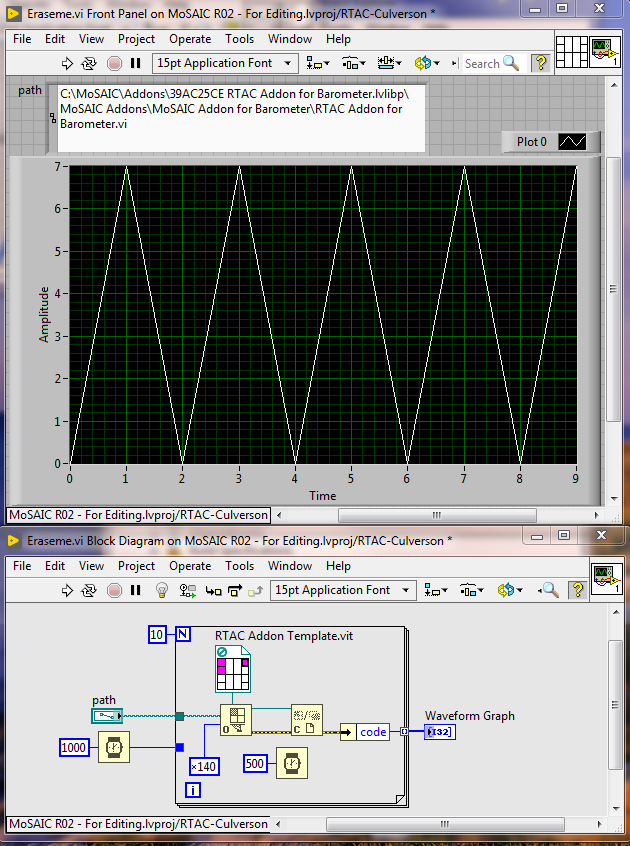Select the loop count constant 10
The height and width of the screenshot is (846, 630).
pyautogui.click(x=156, y=634)
